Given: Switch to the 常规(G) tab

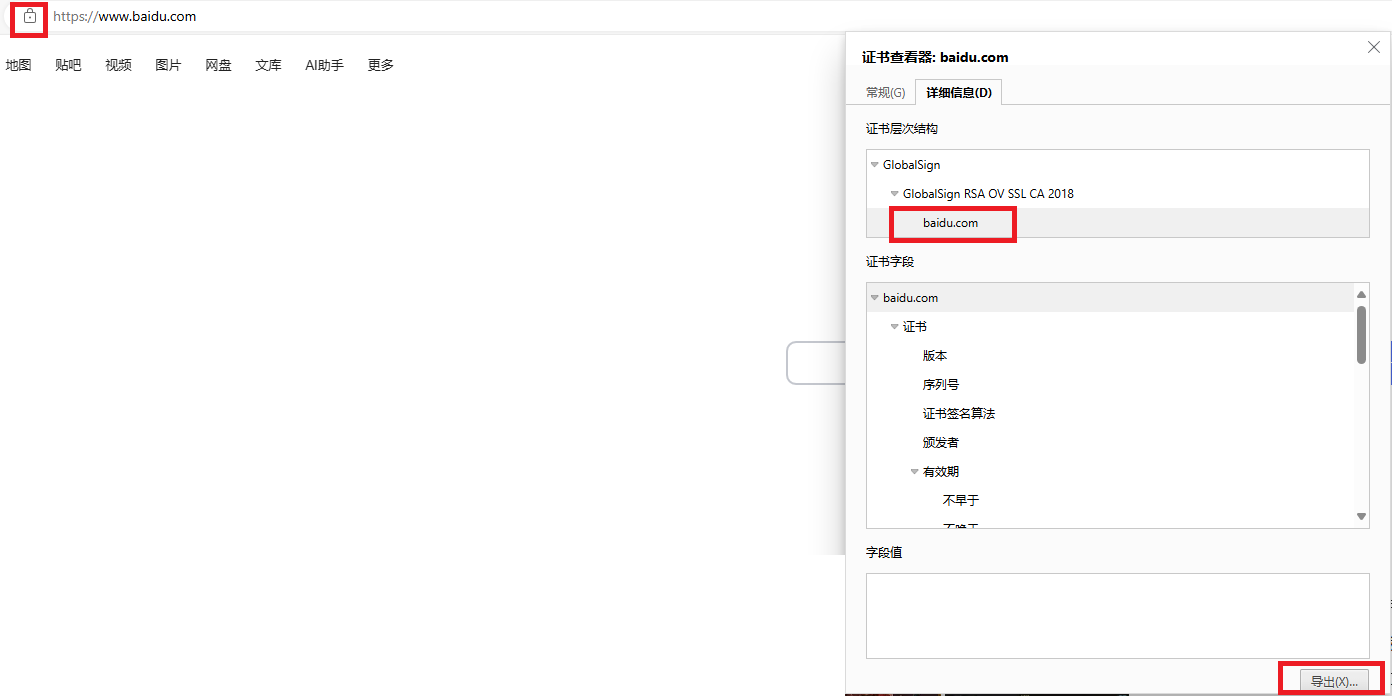Looking at the screenshot, I should [885, 93].
